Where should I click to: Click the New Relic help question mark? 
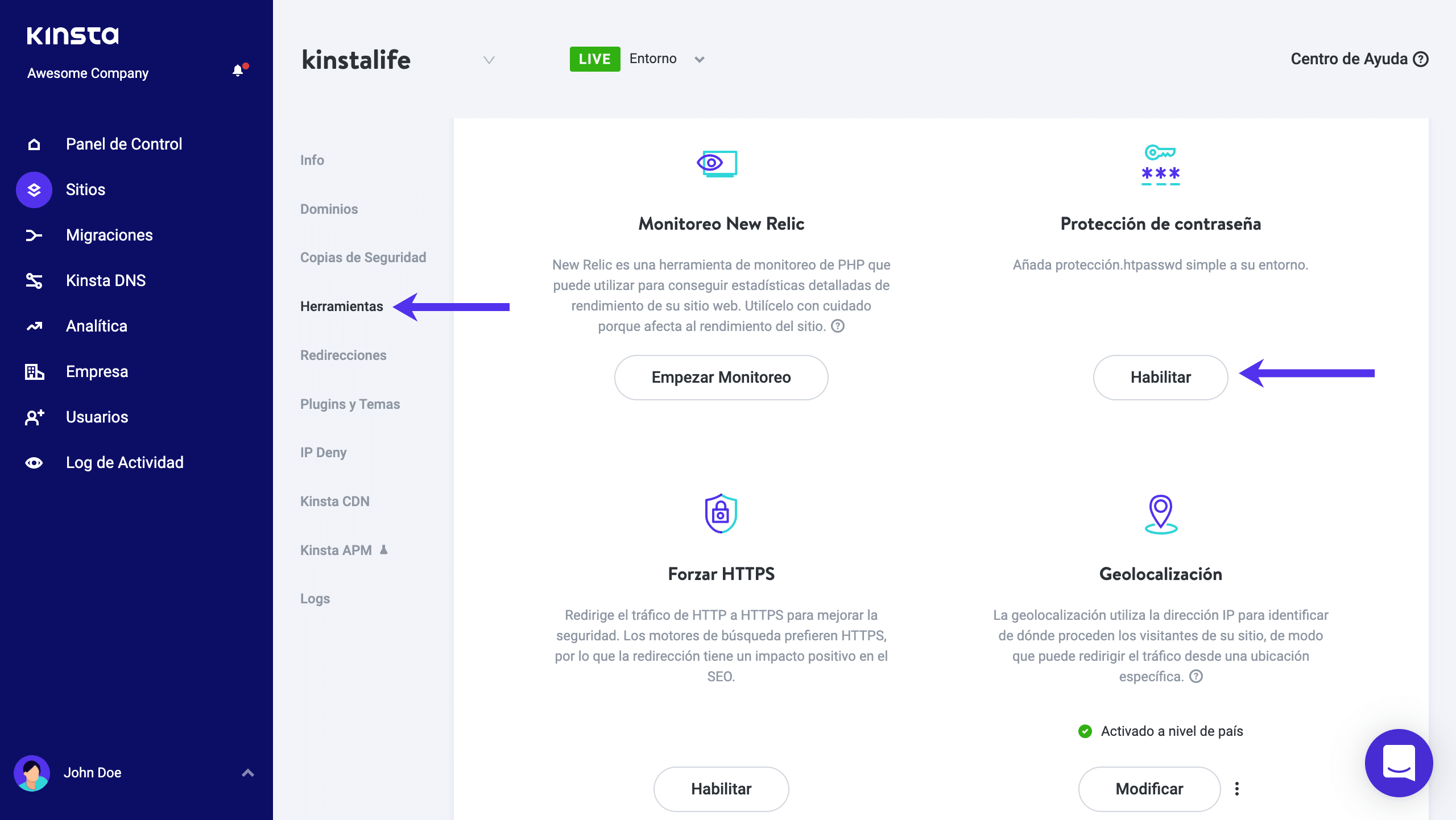pos(838,326)
